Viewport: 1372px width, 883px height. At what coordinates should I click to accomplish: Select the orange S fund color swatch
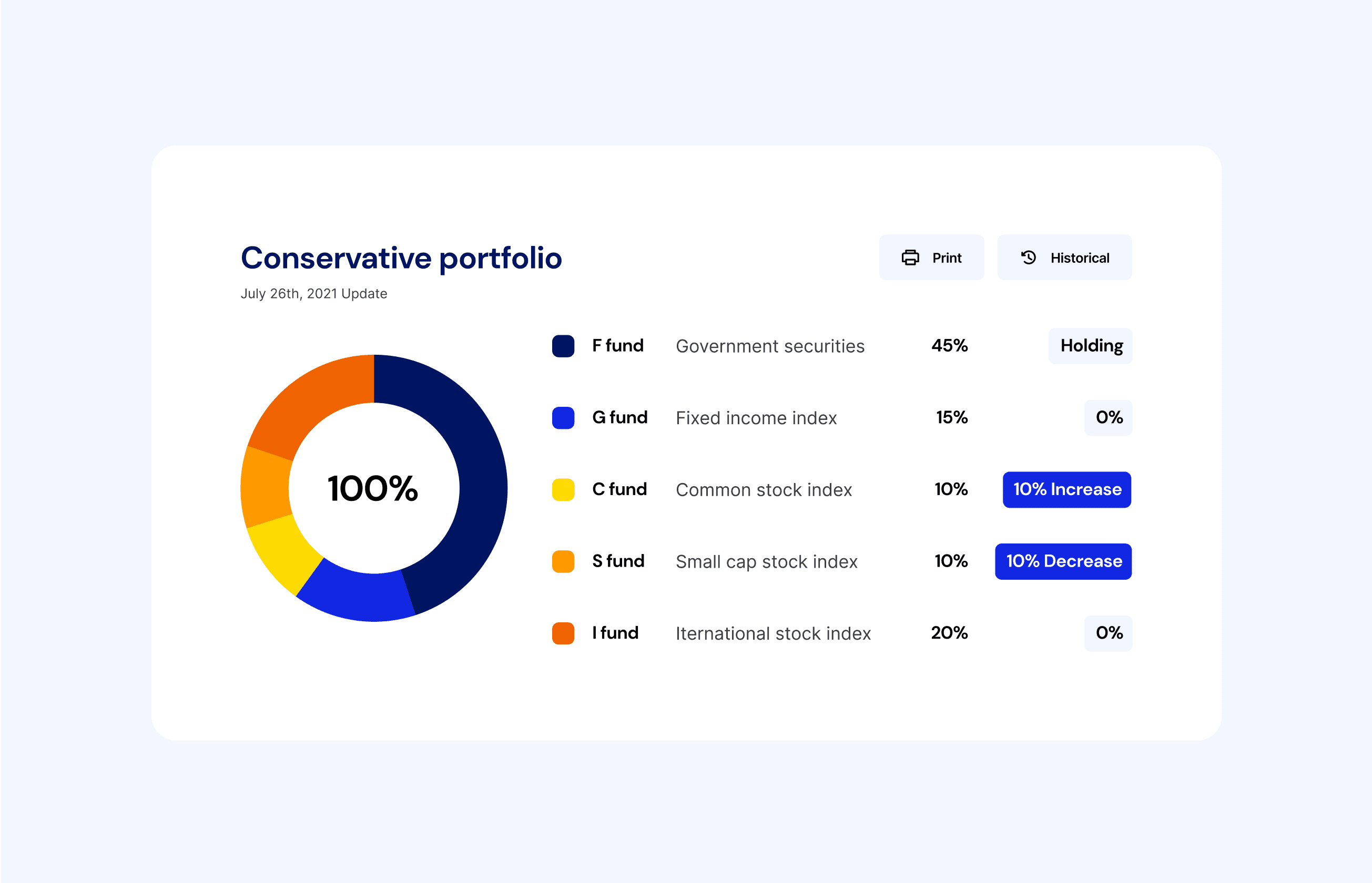tap(563, 561)
